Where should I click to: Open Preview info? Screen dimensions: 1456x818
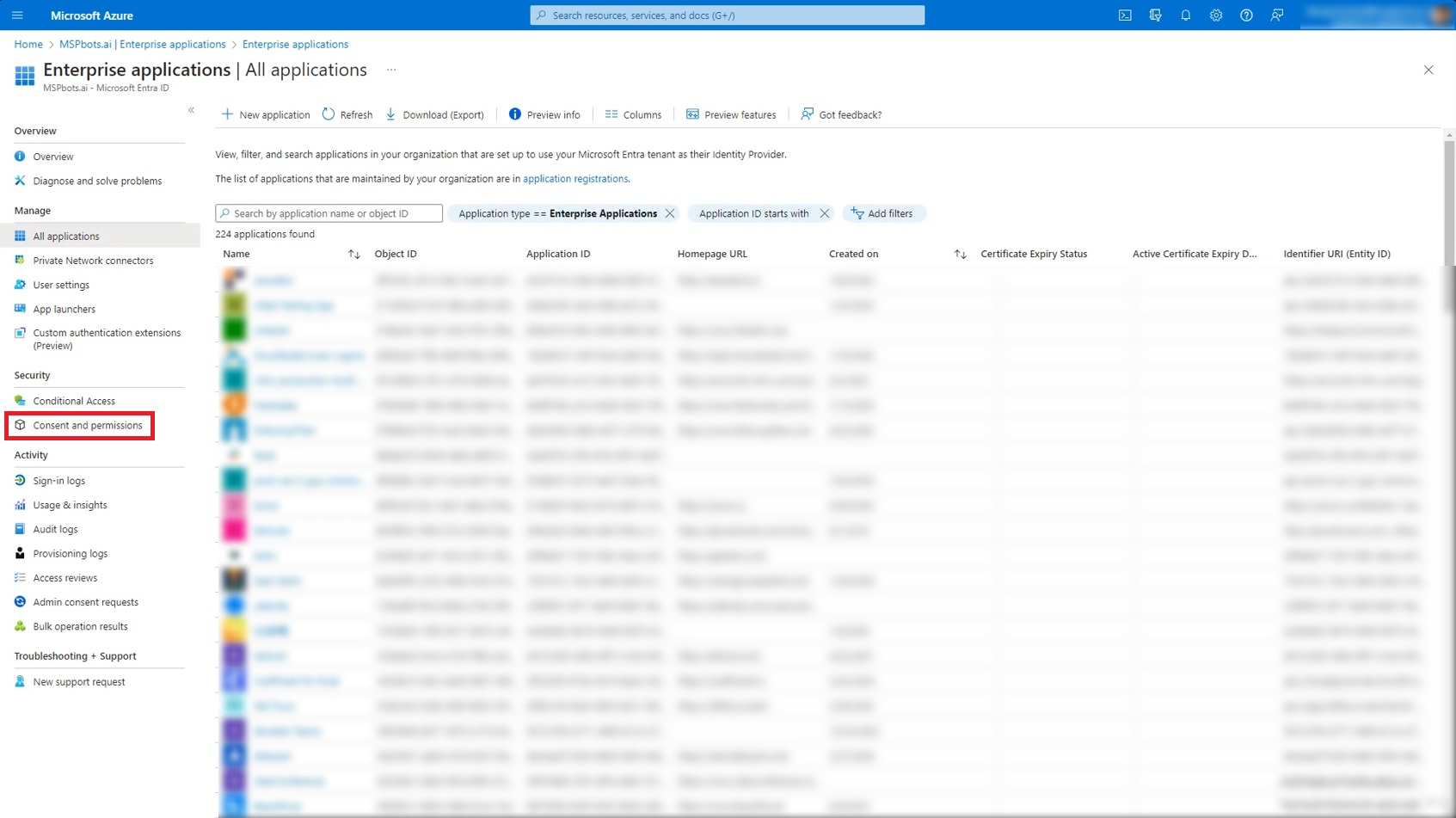[x=544, y=114]
